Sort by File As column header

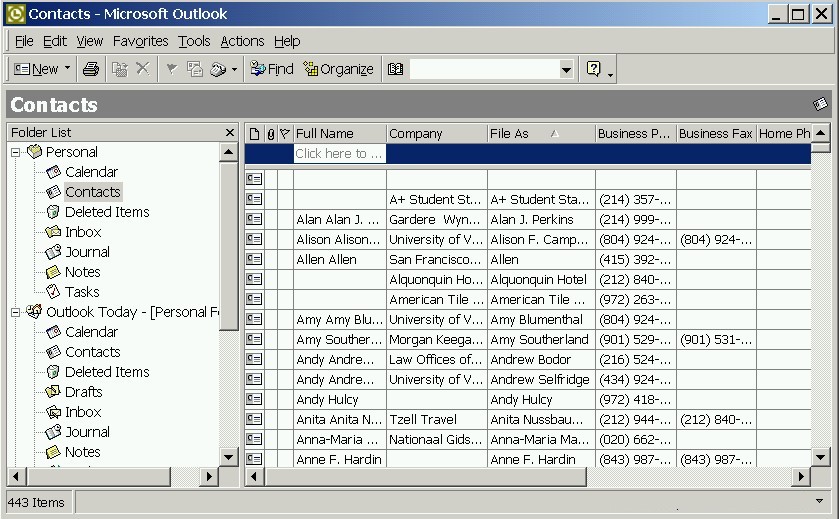(x=541, y=134)
